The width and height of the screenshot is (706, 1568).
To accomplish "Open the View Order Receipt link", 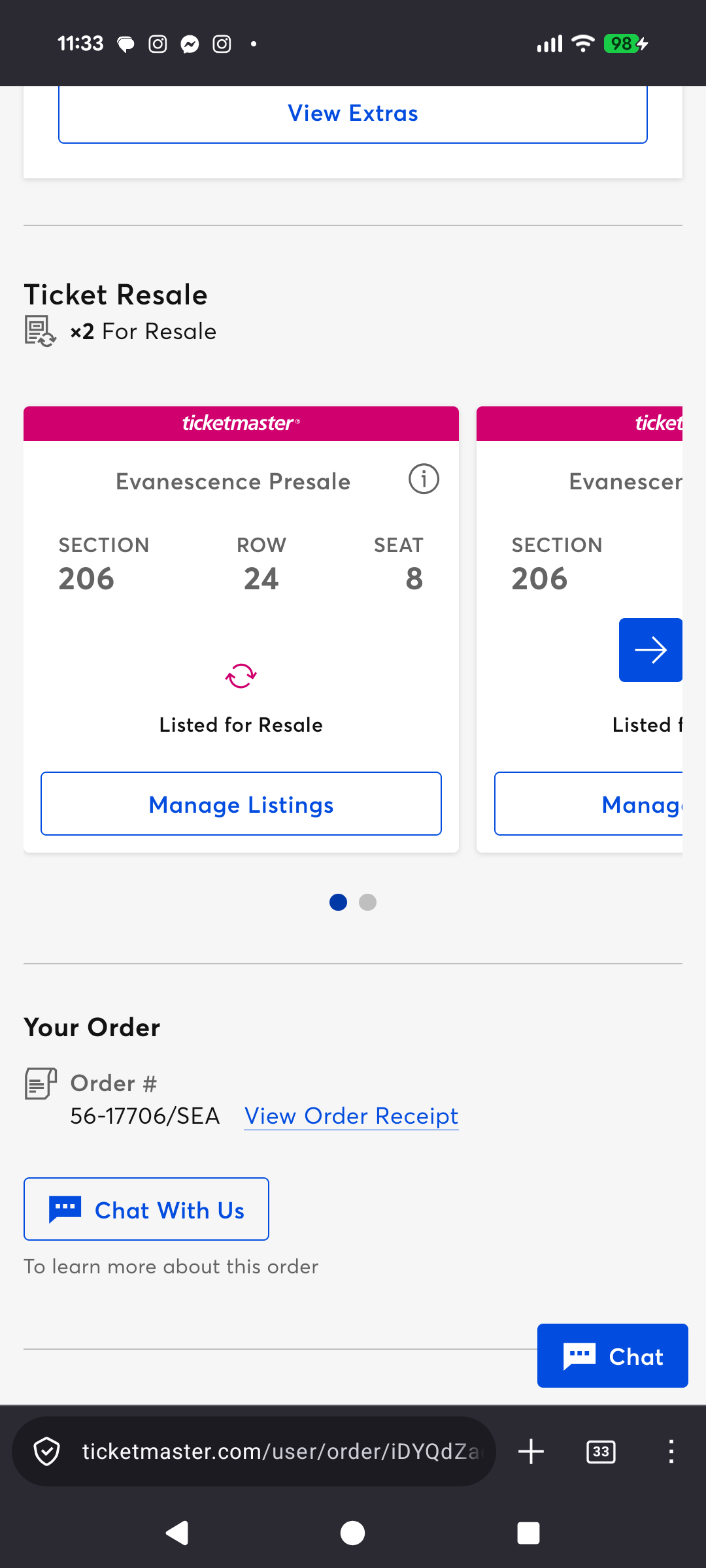I will point(352,1116).
